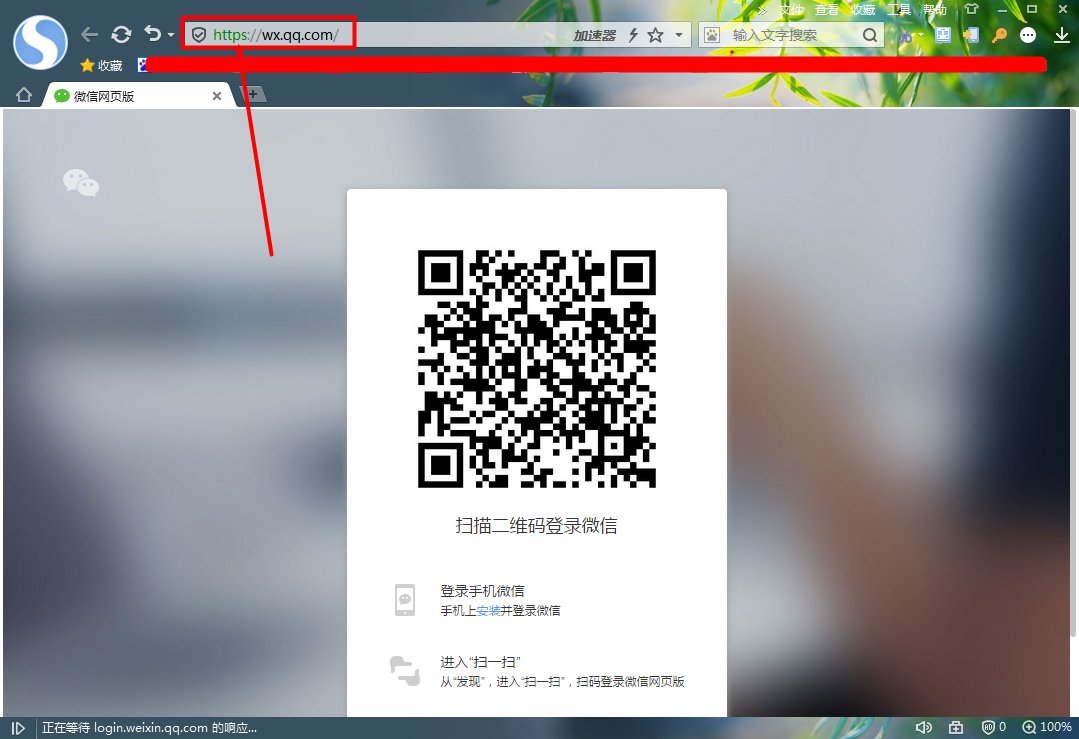Open the downloads arrow icon
The image size is (1079, 739).
coord(1061,35)
